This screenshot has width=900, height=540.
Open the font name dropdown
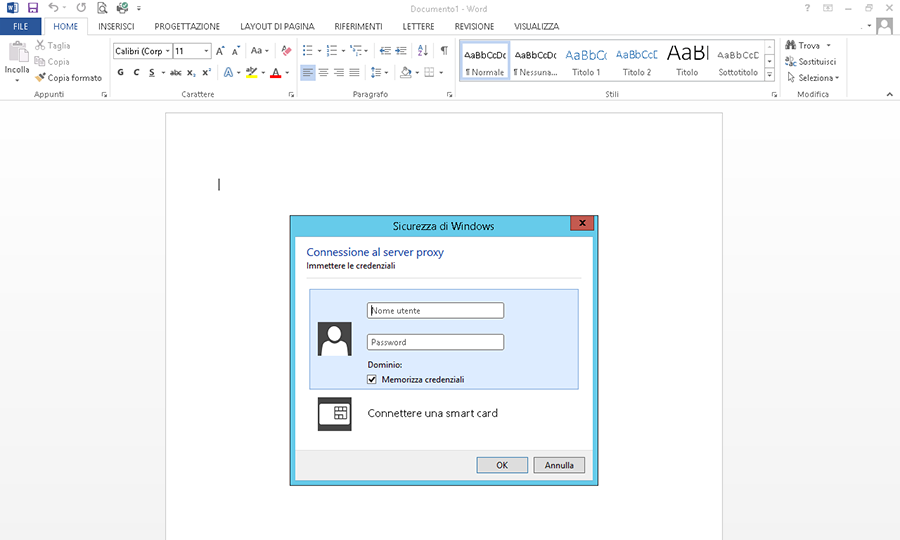point(168,51)
